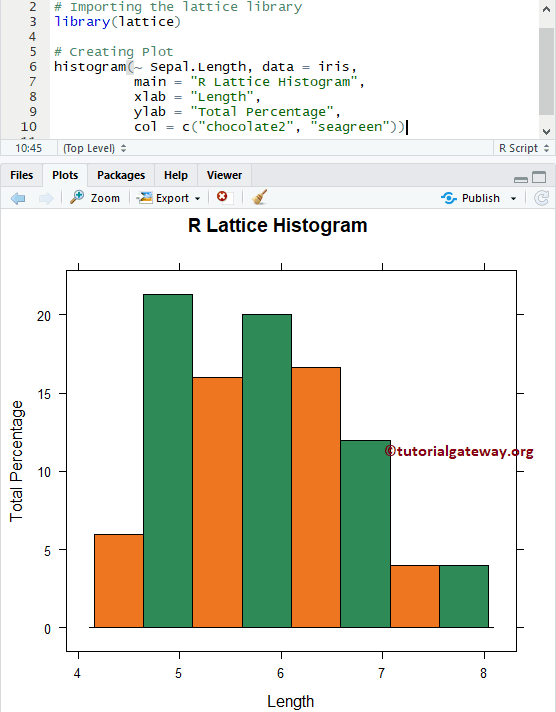Click the code line xlab = "Length"
Image resolution: width=556 pixels, height=712 pixels.
(197, 97)
